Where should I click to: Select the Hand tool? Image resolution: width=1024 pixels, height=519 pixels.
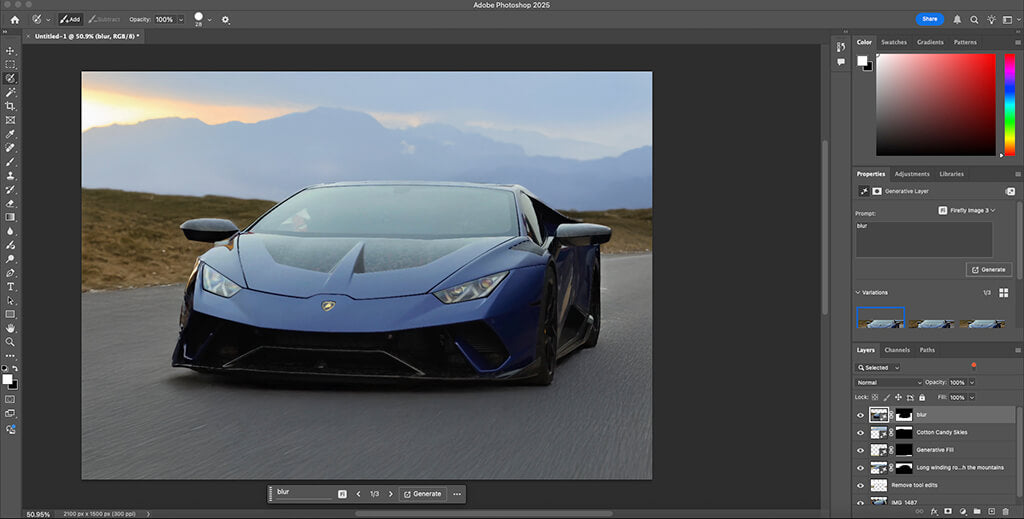pos(10,328)
